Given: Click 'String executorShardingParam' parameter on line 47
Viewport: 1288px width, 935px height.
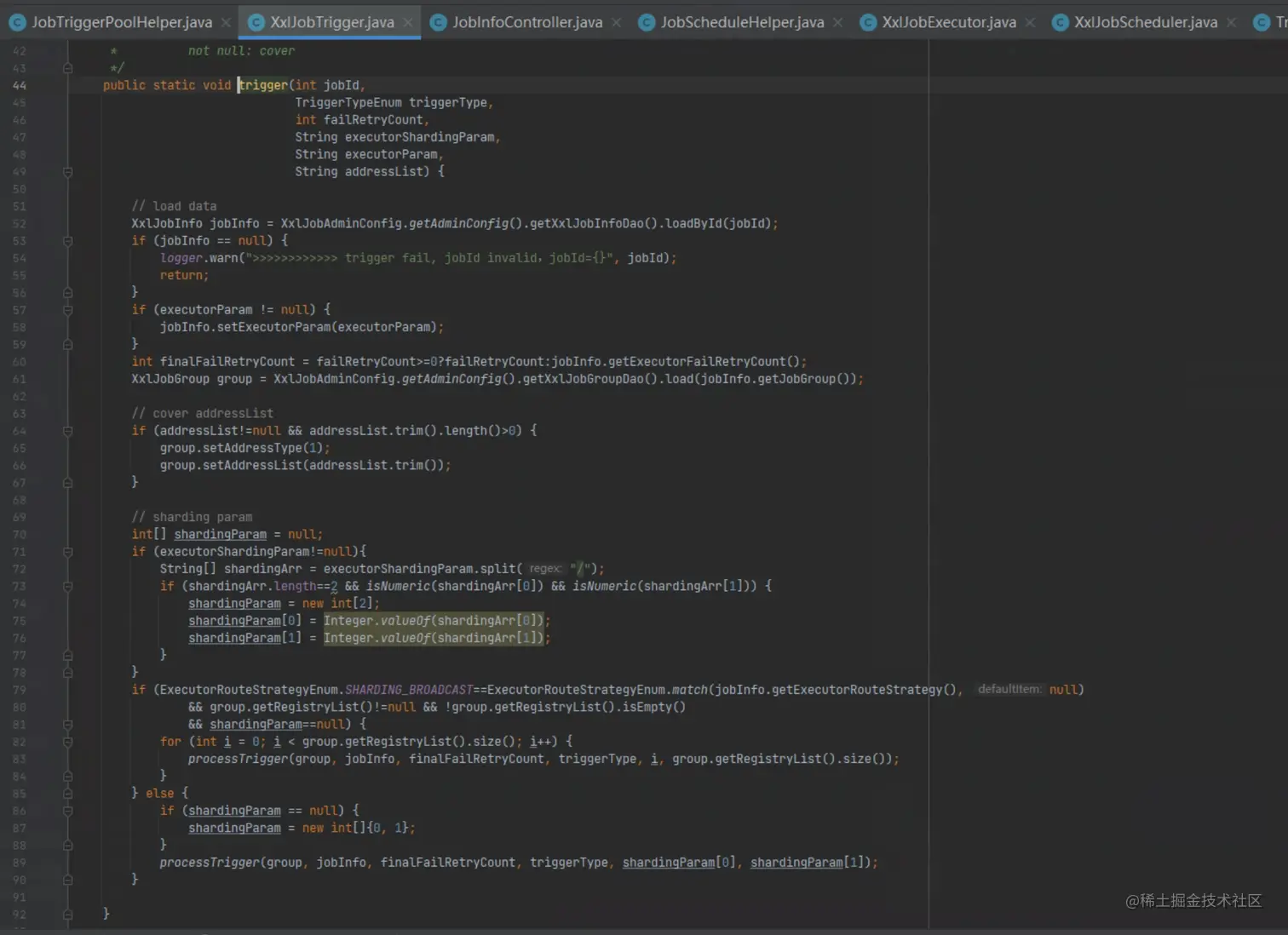Looking at the screenshot, I should pos(394,137).
